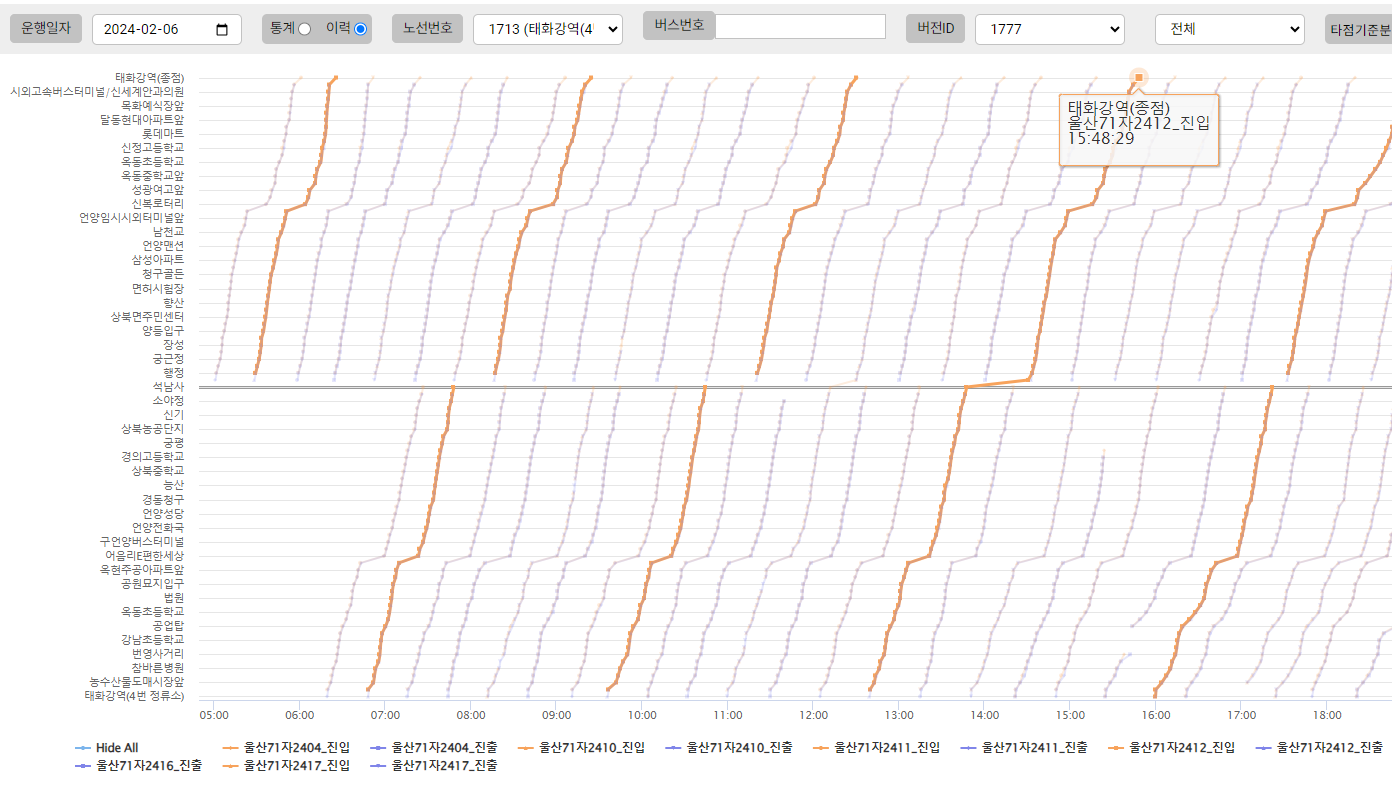Open the calendar picker in the date field

pyautogui.click(x=222, y=29)
